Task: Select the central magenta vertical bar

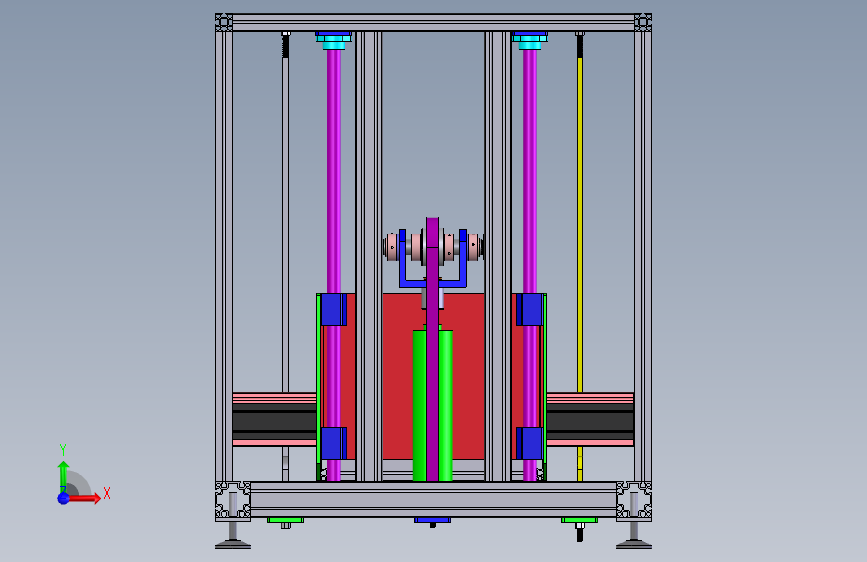Action: point(432,348)
